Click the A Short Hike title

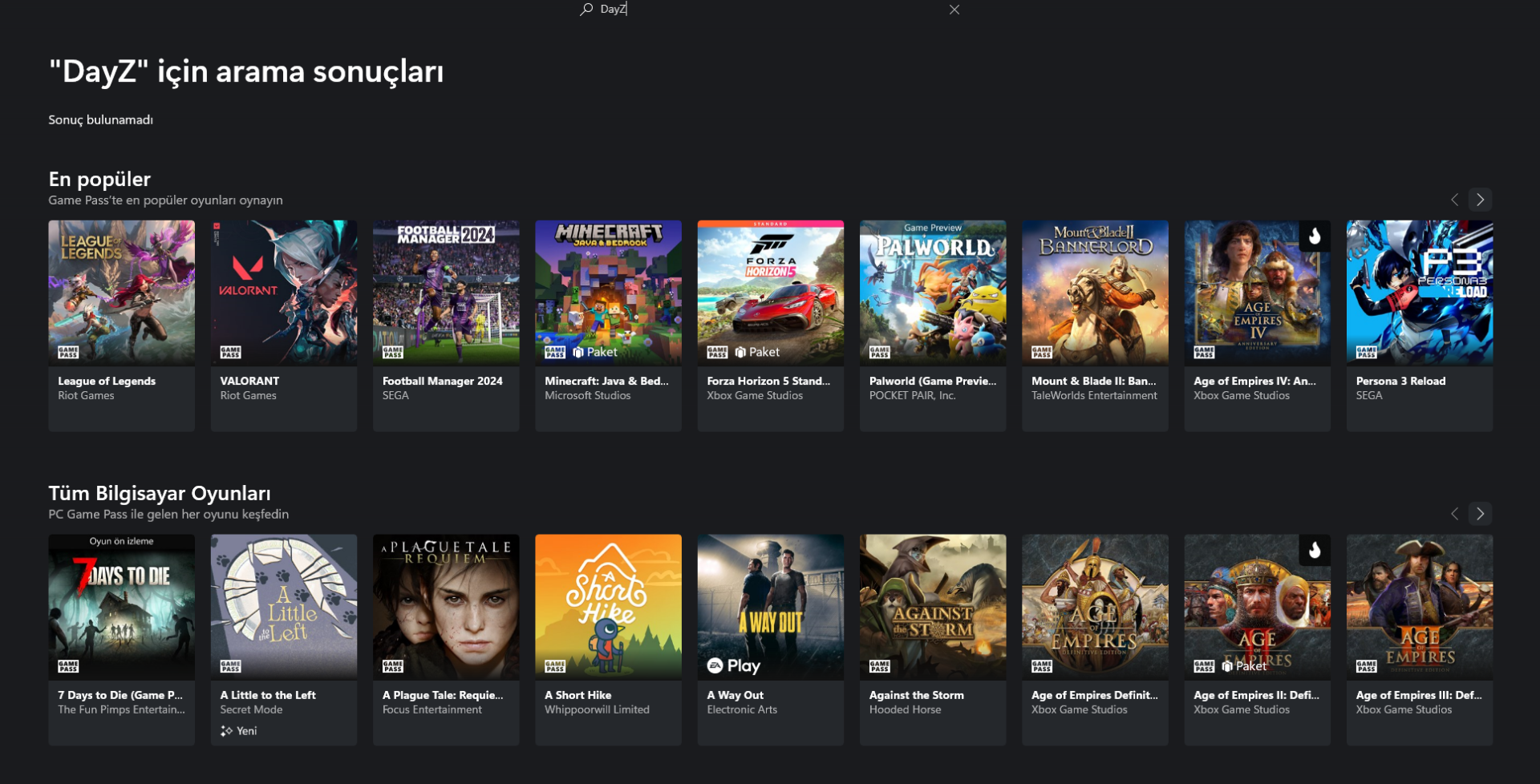(578, 696)
